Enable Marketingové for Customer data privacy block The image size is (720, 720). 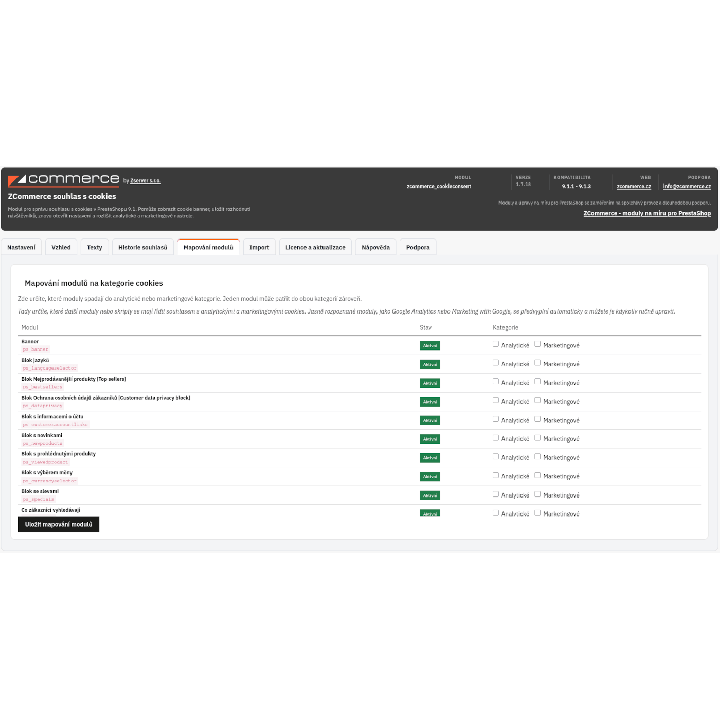pos(537,401)
